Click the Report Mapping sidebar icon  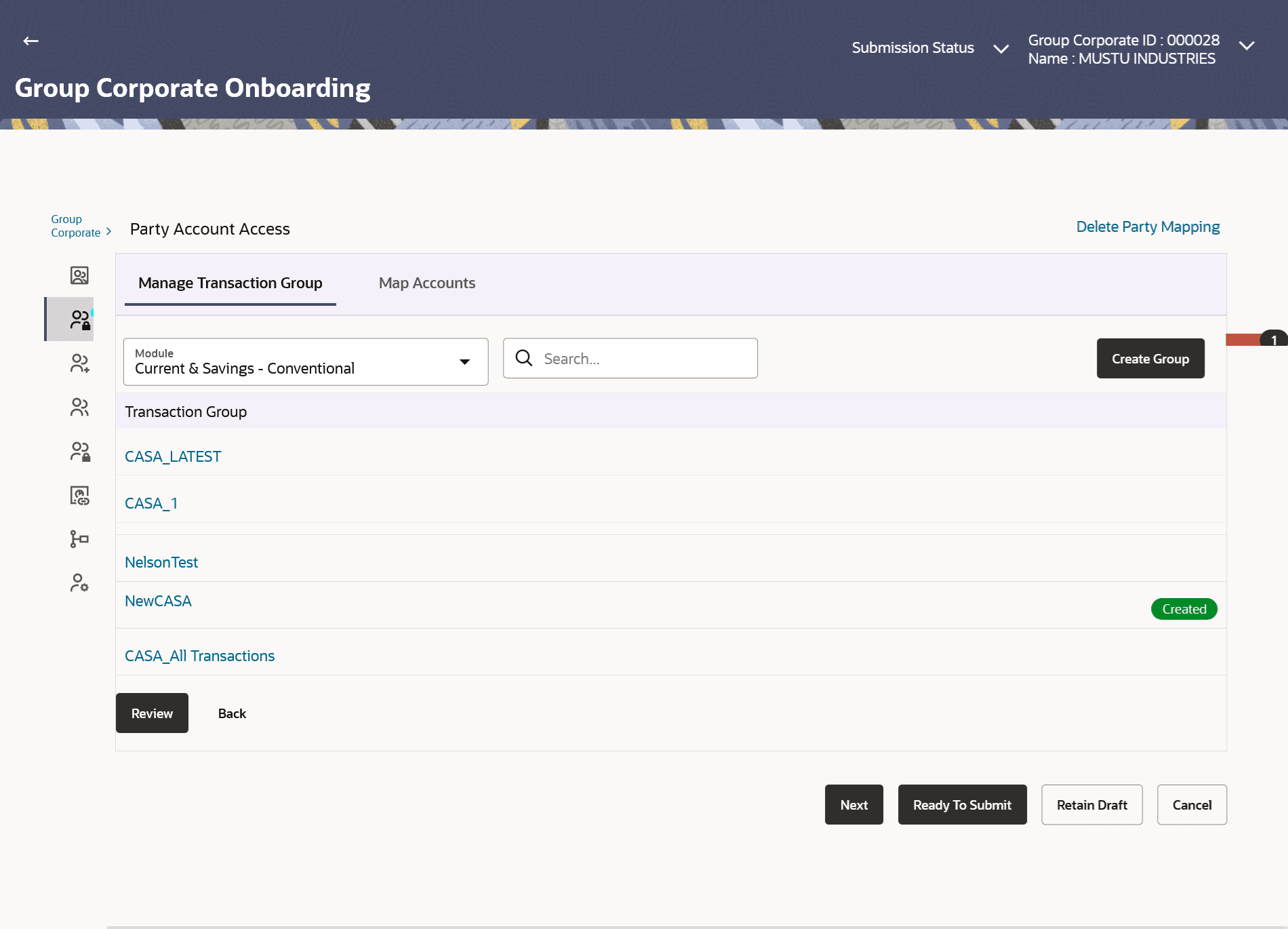[x=79, y=496]
